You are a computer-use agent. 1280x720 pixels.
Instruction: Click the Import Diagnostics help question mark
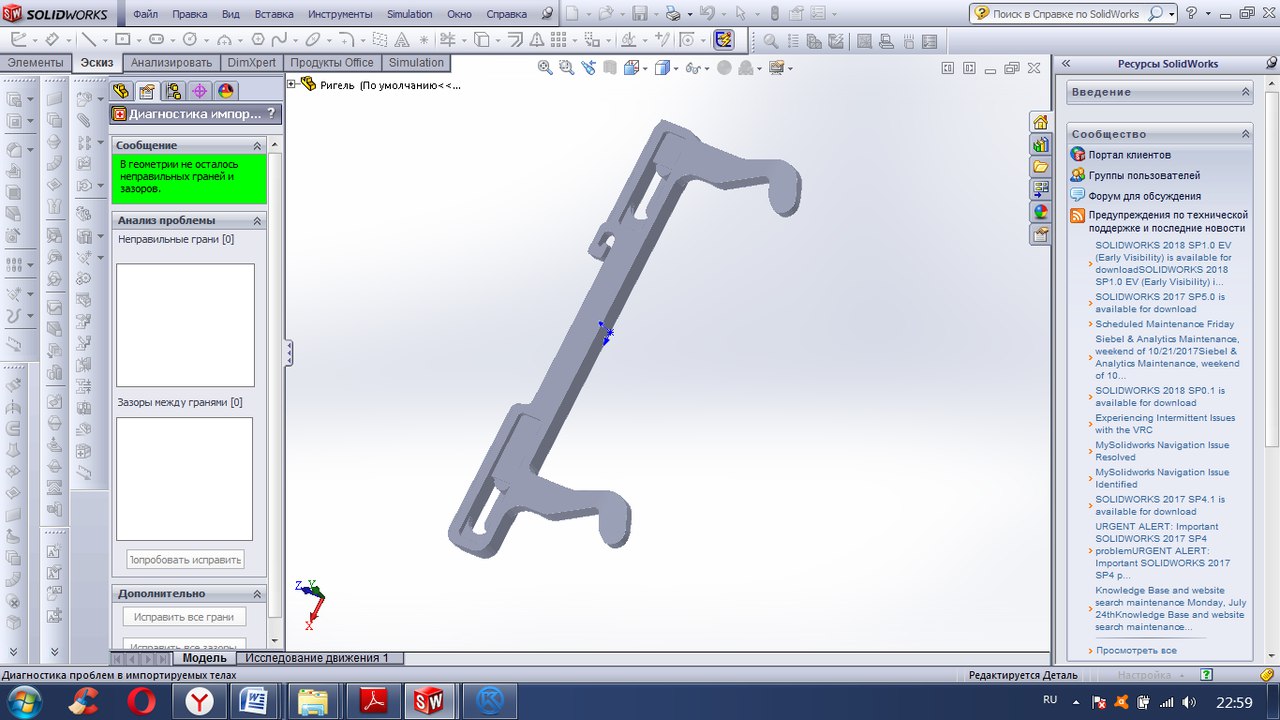[271, 114]
